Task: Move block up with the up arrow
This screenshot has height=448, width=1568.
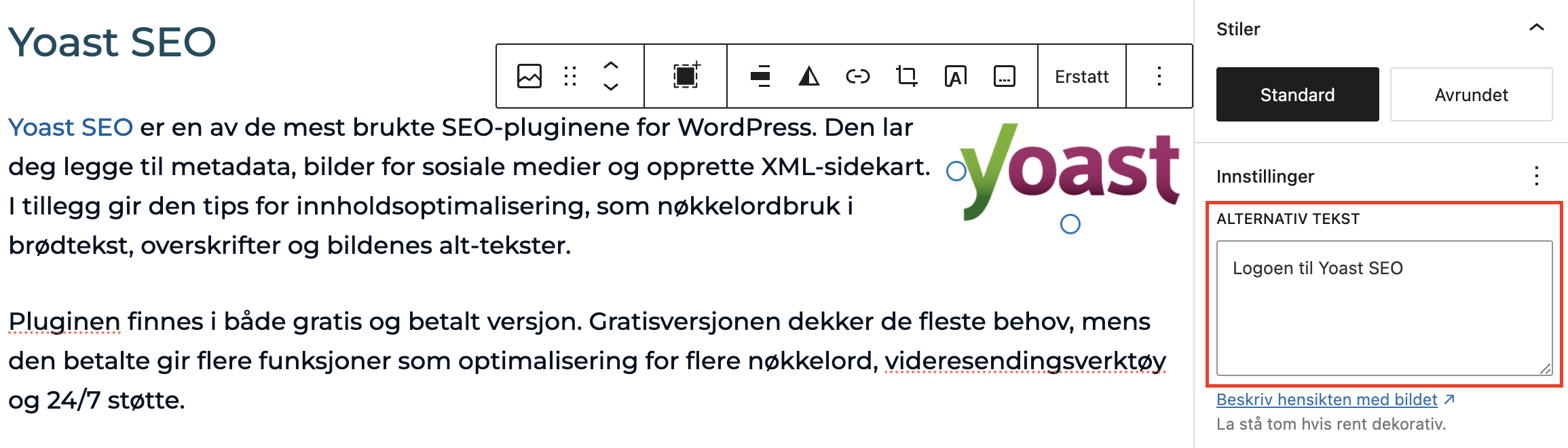Action: pyautogui.click(x=611, y=65)
